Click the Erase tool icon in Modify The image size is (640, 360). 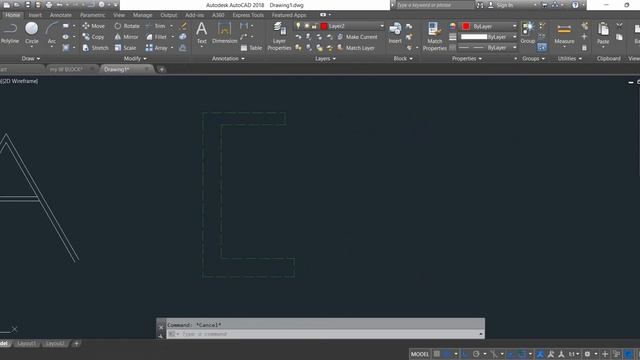click(x=183, y=26)
